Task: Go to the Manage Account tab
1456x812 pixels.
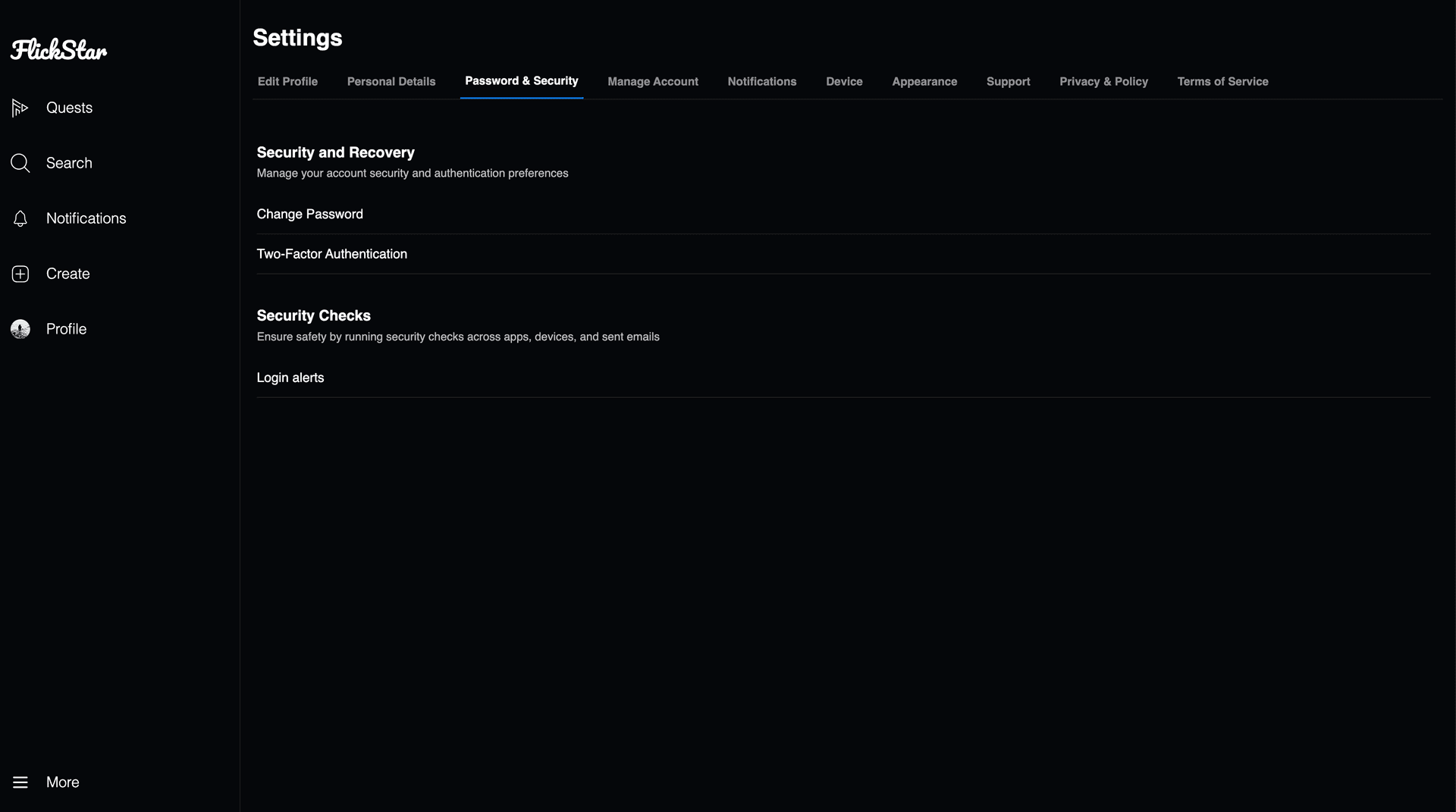Action: 652,81
